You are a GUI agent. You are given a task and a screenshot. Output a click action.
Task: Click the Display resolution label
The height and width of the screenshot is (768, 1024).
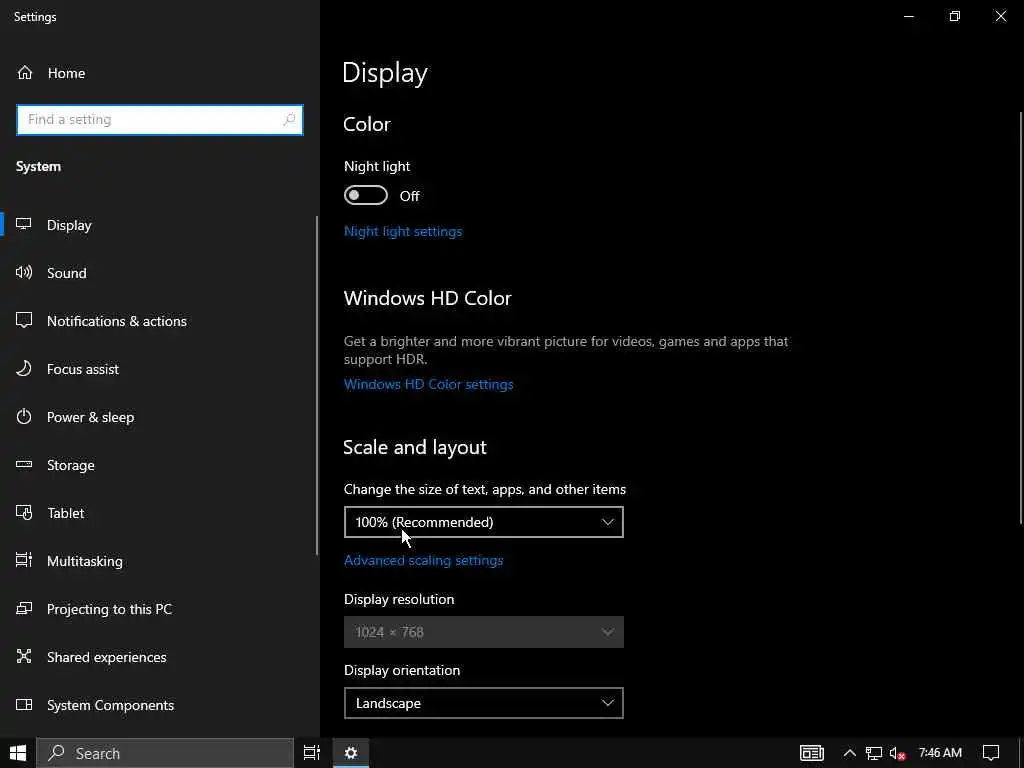click(399, 600)
